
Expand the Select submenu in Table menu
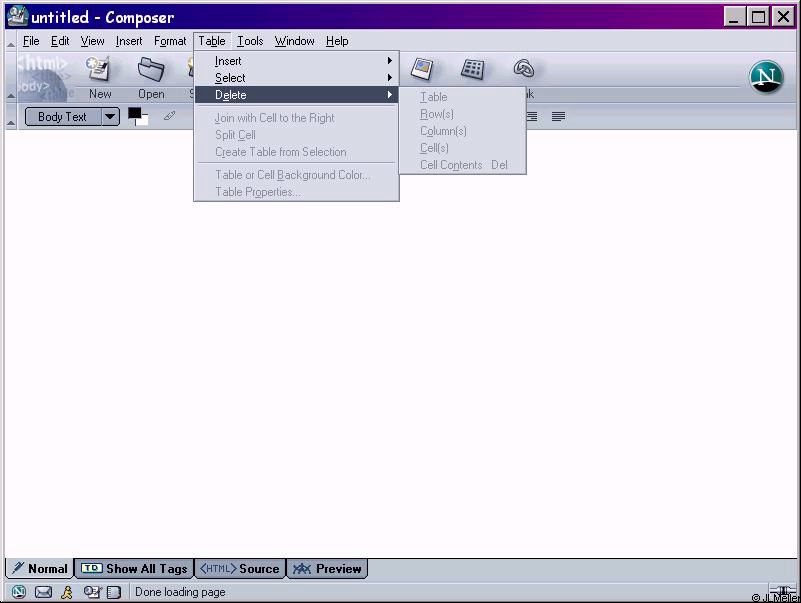(296, 78)
